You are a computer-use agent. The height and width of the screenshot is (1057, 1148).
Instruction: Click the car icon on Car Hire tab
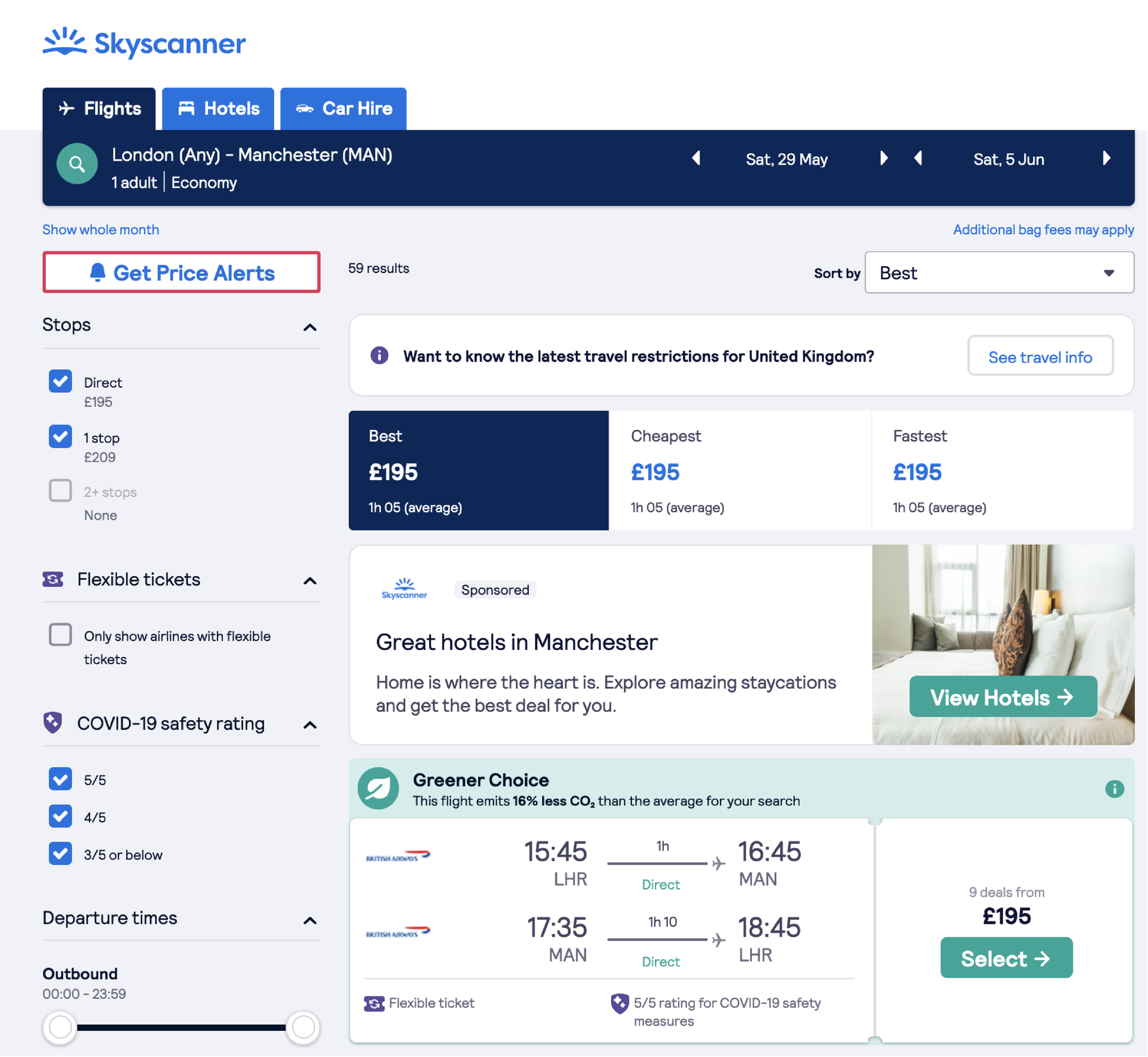click(305, 109)
